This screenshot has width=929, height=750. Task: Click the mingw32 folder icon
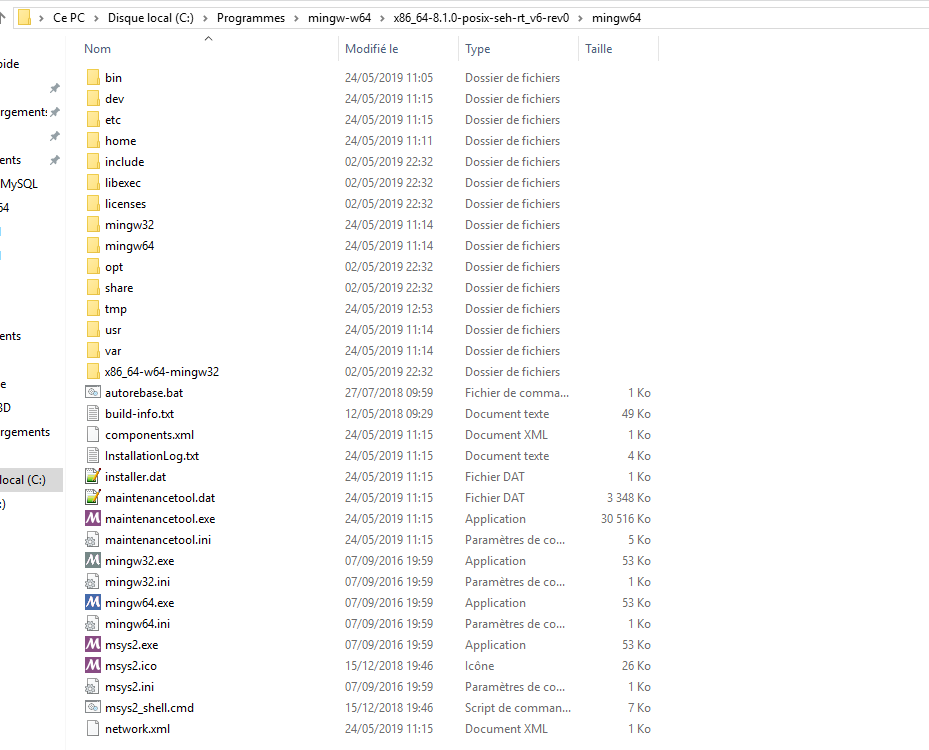(93, 225)
